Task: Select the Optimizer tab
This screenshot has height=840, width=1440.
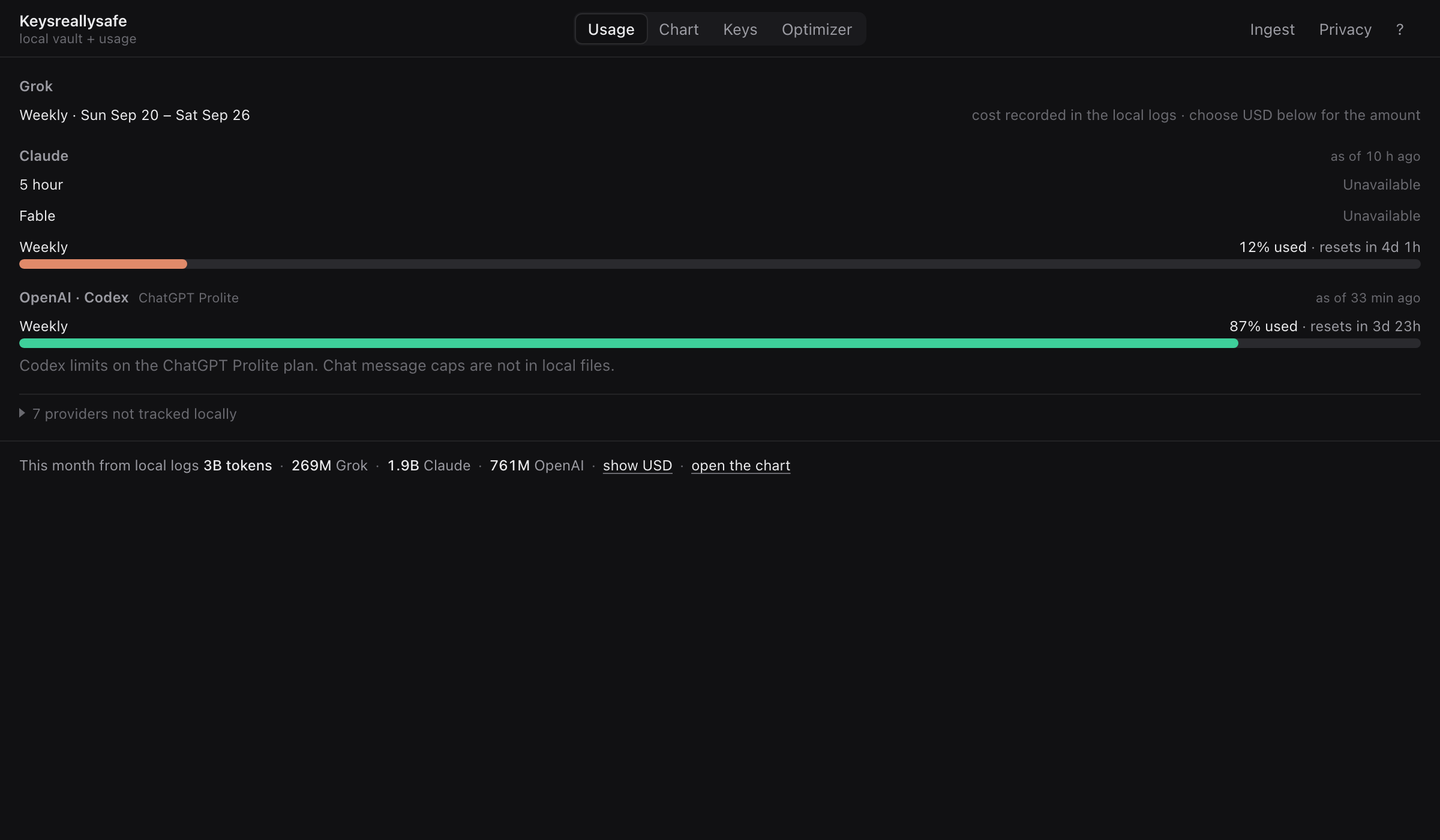Action: pyautogui.click(x=817, y=29)
